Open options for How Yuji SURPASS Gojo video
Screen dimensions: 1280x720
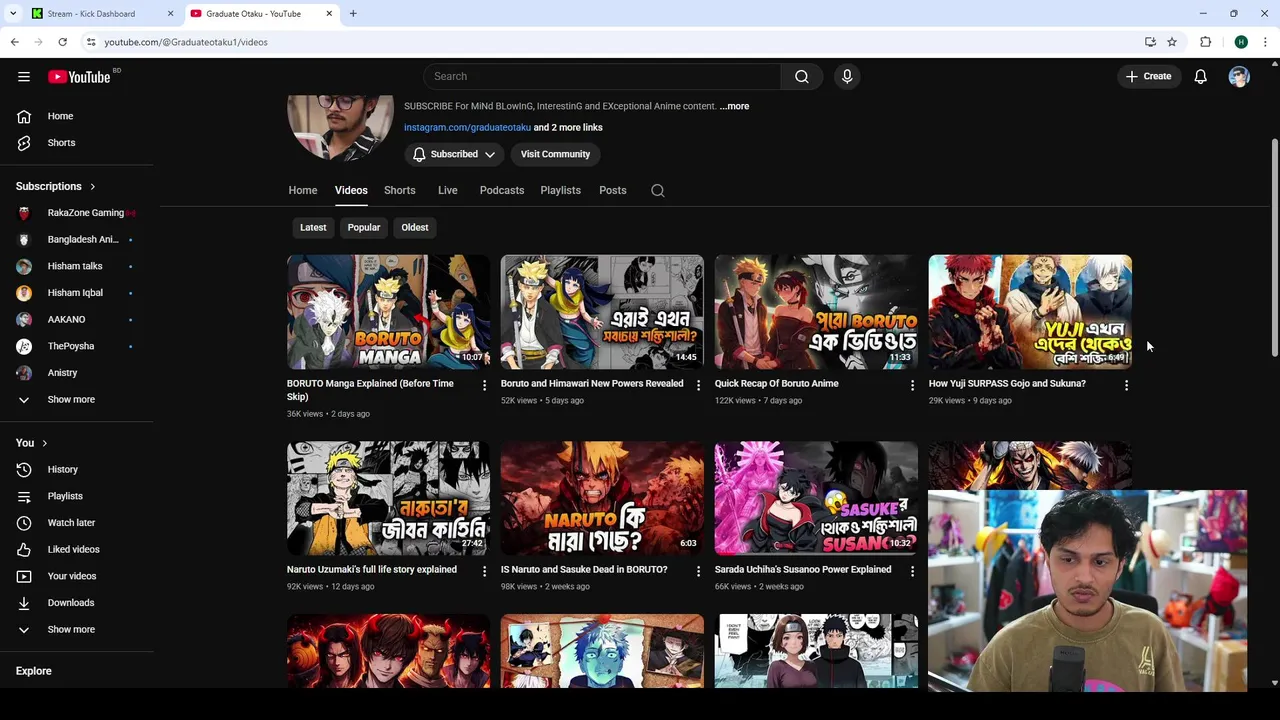pyautogui.click(x=1126, y=385)
